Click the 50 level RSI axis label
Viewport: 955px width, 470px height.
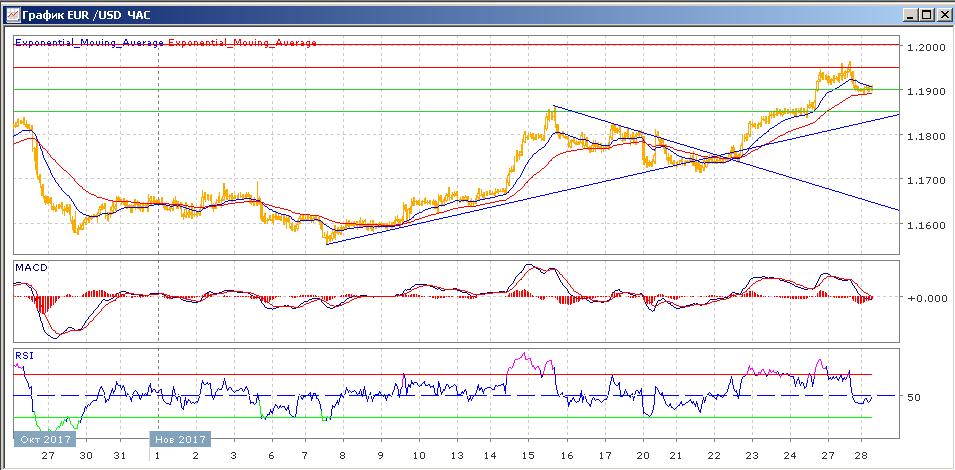914,397
